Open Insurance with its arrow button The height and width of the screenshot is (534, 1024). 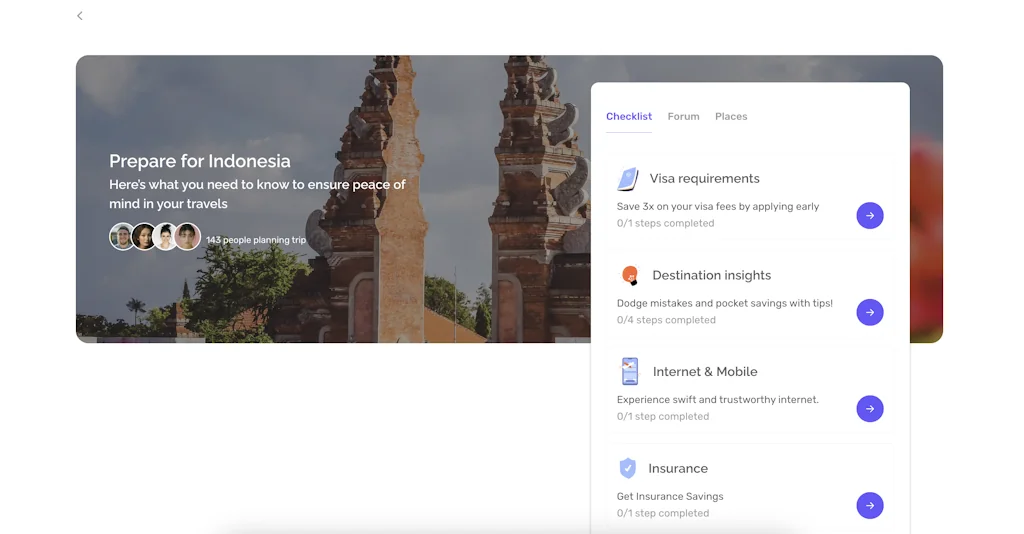click(x=869, y=505)
